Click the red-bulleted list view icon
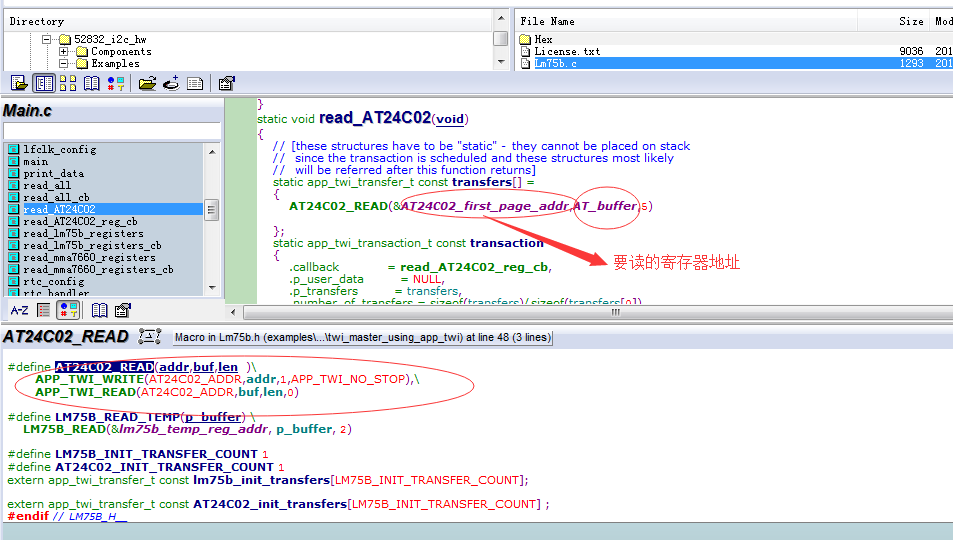Image resolution: width=953 pixels, height=540 pixels. pos(44,311)
